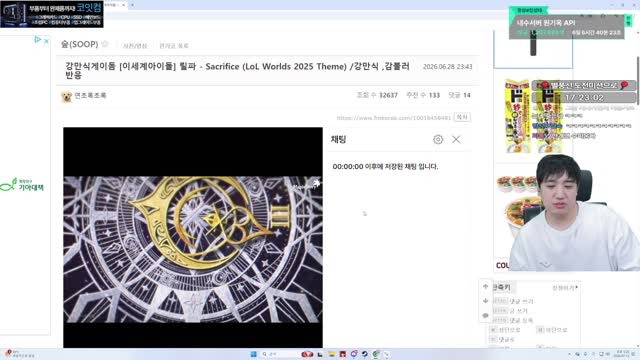Click the post title text

click(237, 71)
